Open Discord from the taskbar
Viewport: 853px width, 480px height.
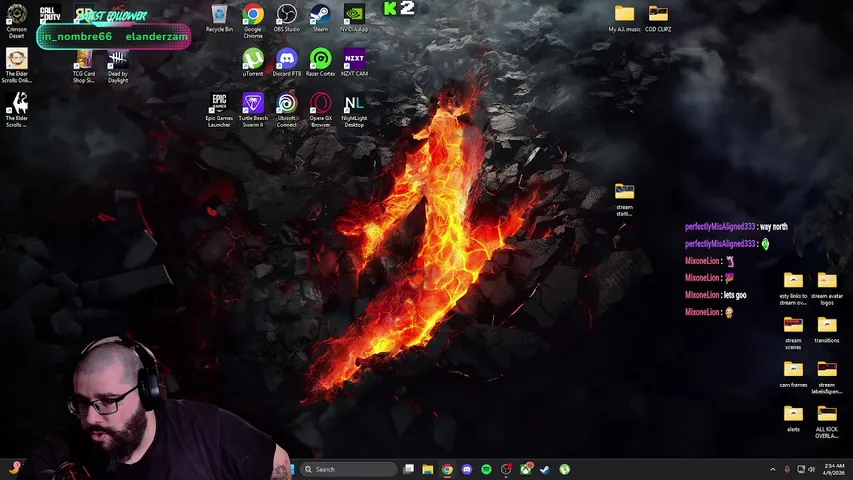tap(467, 469)
